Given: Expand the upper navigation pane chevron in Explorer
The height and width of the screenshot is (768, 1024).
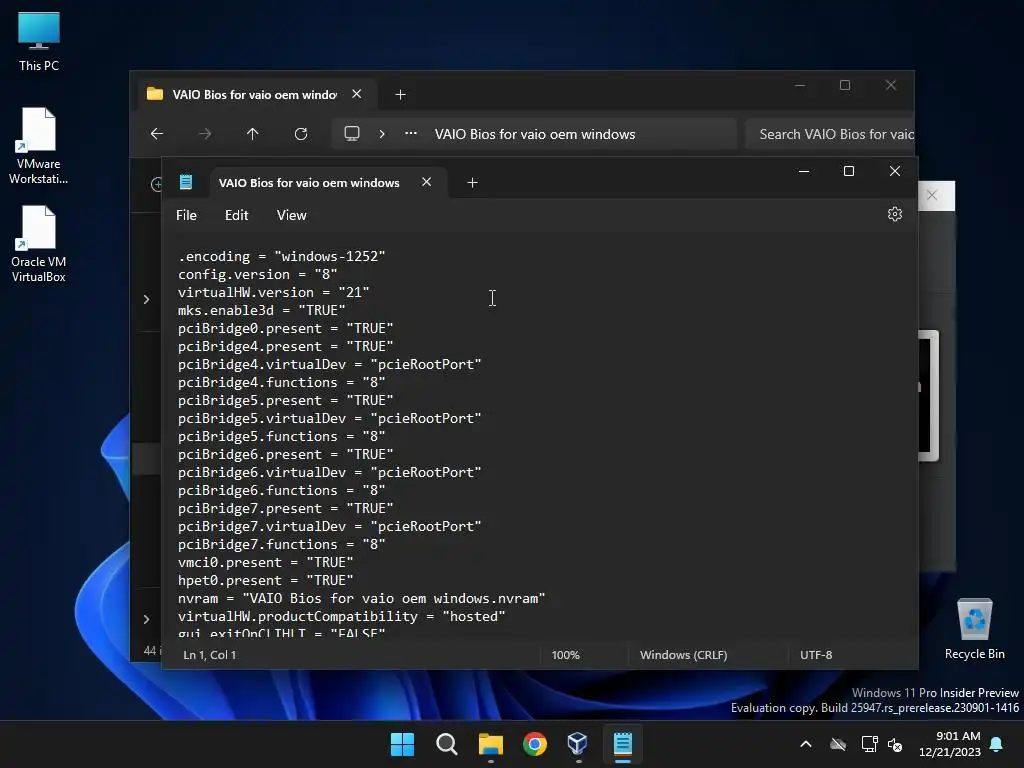Looking at the screenshot, I should (146, 300).
